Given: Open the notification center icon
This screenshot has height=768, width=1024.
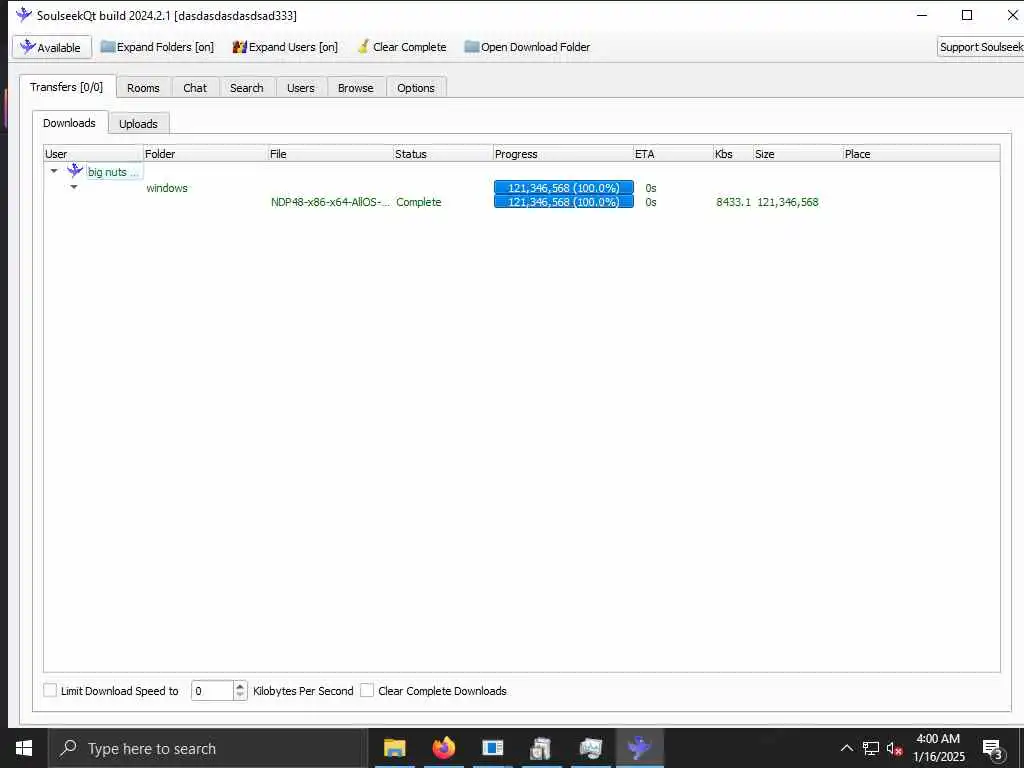Looking at the screenshot, I should tap(993, 748).
